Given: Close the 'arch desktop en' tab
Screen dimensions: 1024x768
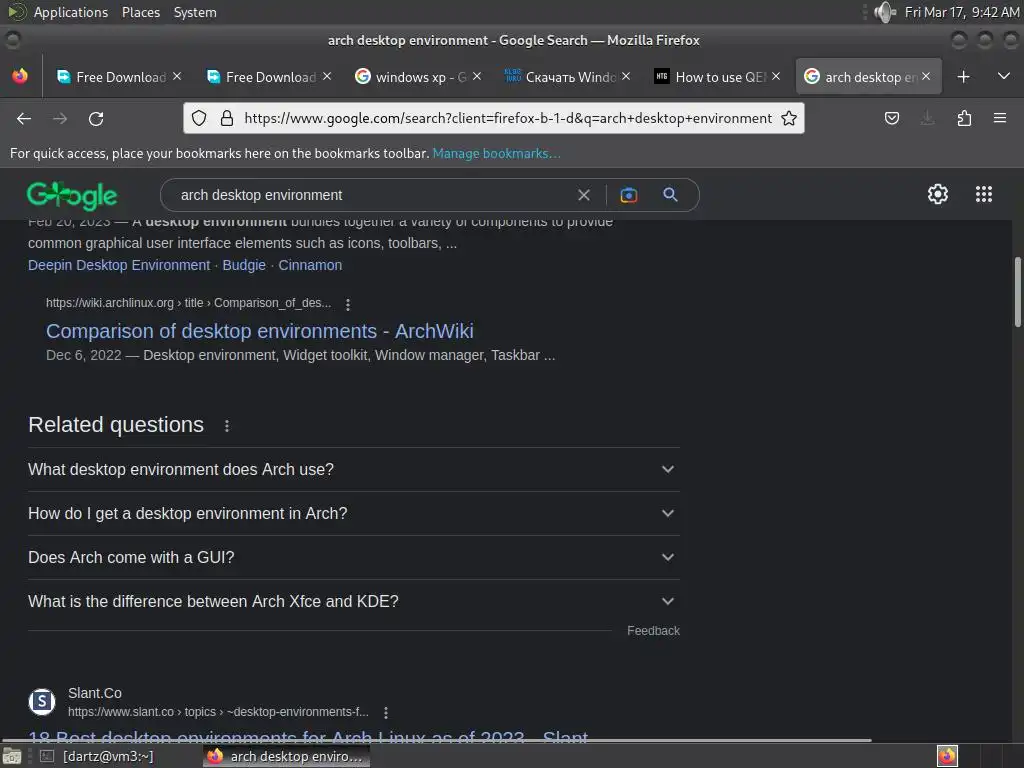Looking at the screenshot, I should click(x=925, y=76).
